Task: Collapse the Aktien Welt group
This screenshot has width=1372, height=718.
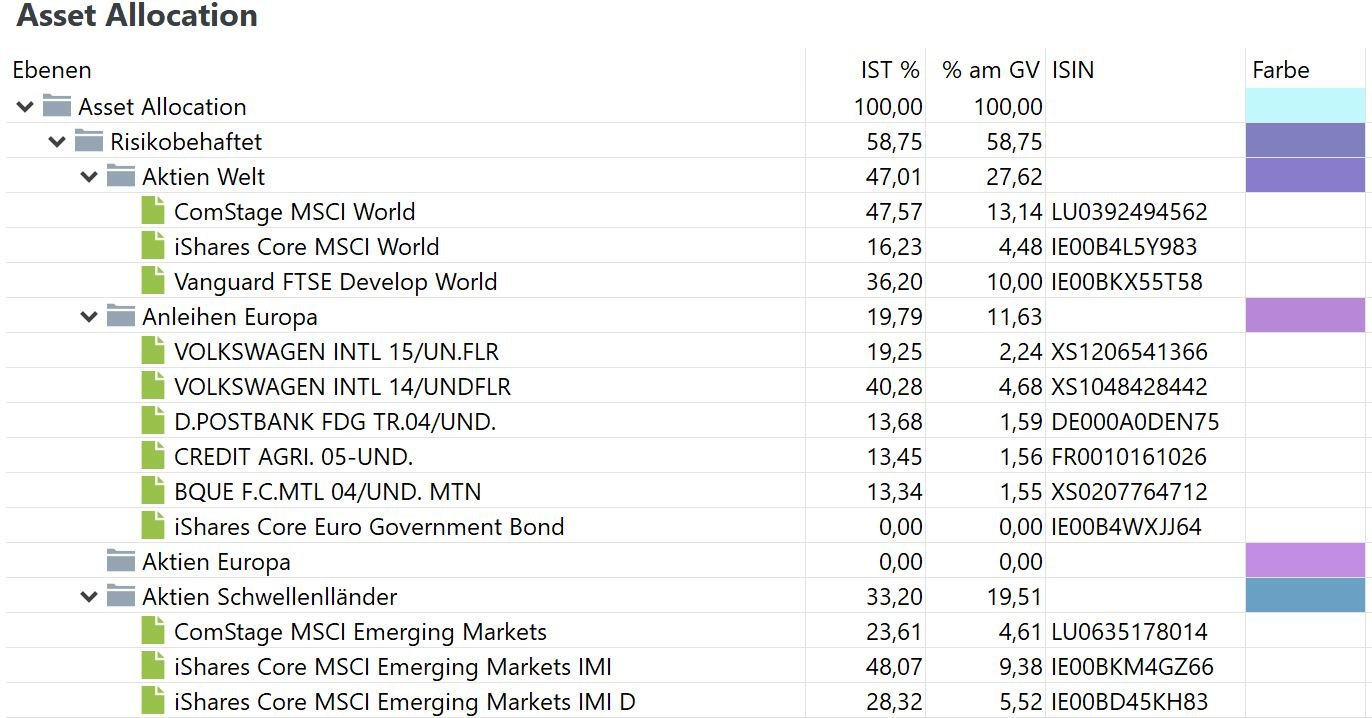Action: click(x=89, y=177)
